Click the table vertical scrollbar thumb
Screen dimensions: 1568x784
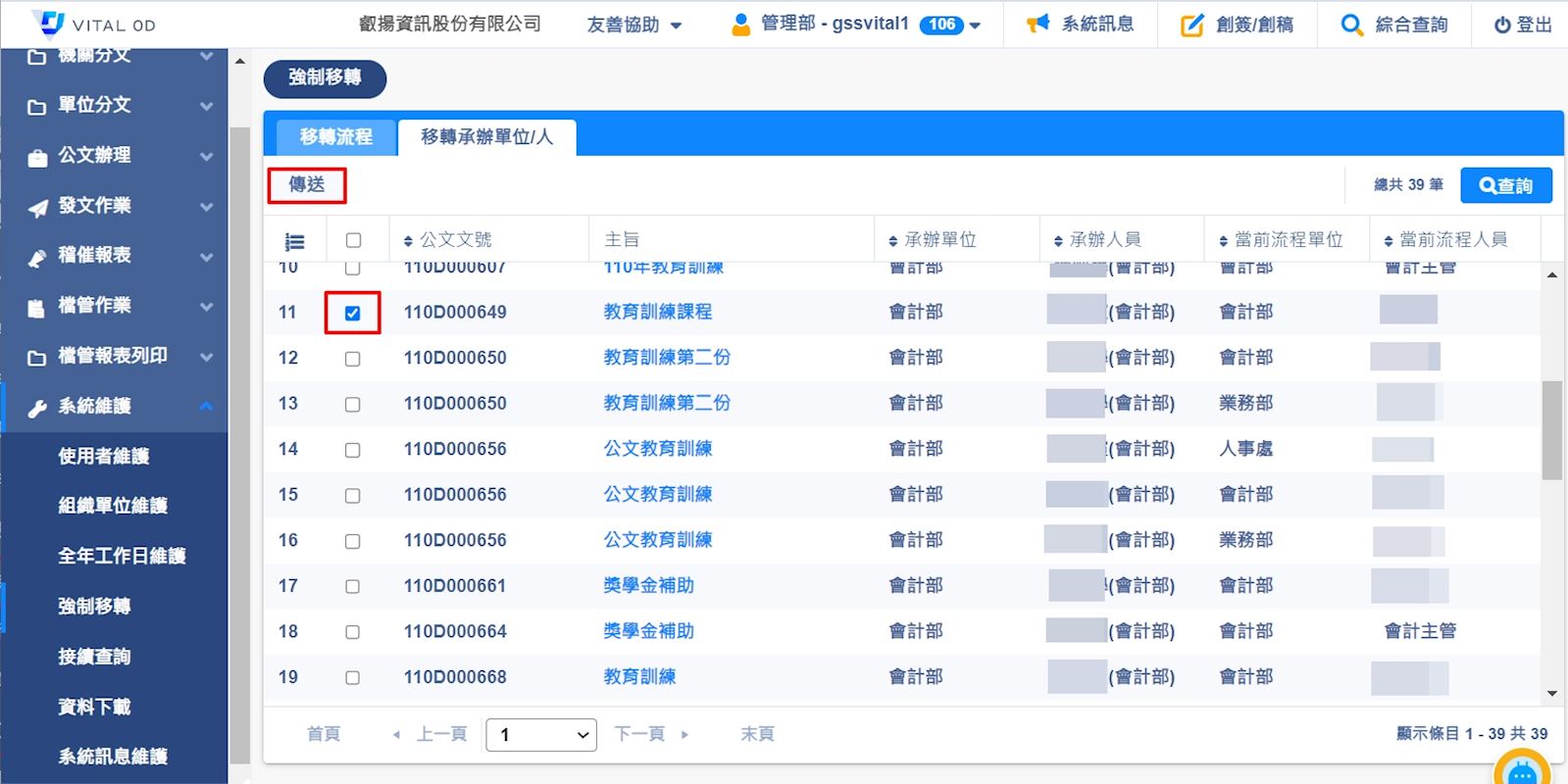1551,431
